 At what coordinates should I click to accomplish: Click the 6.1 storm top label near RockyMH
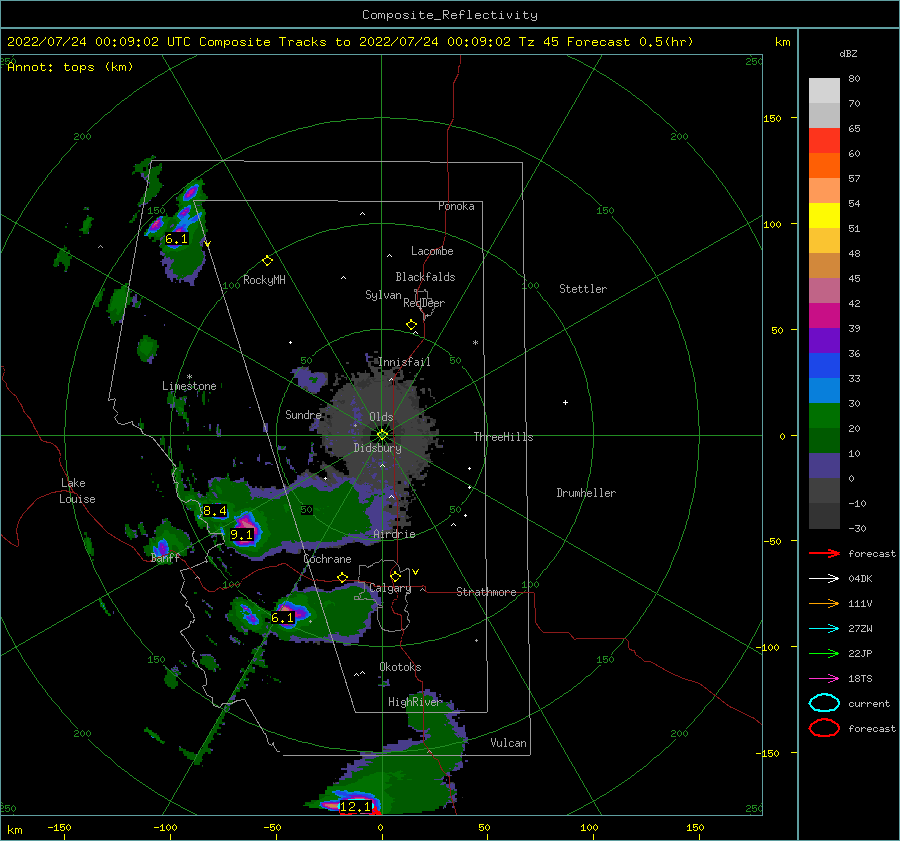(176, 239)
